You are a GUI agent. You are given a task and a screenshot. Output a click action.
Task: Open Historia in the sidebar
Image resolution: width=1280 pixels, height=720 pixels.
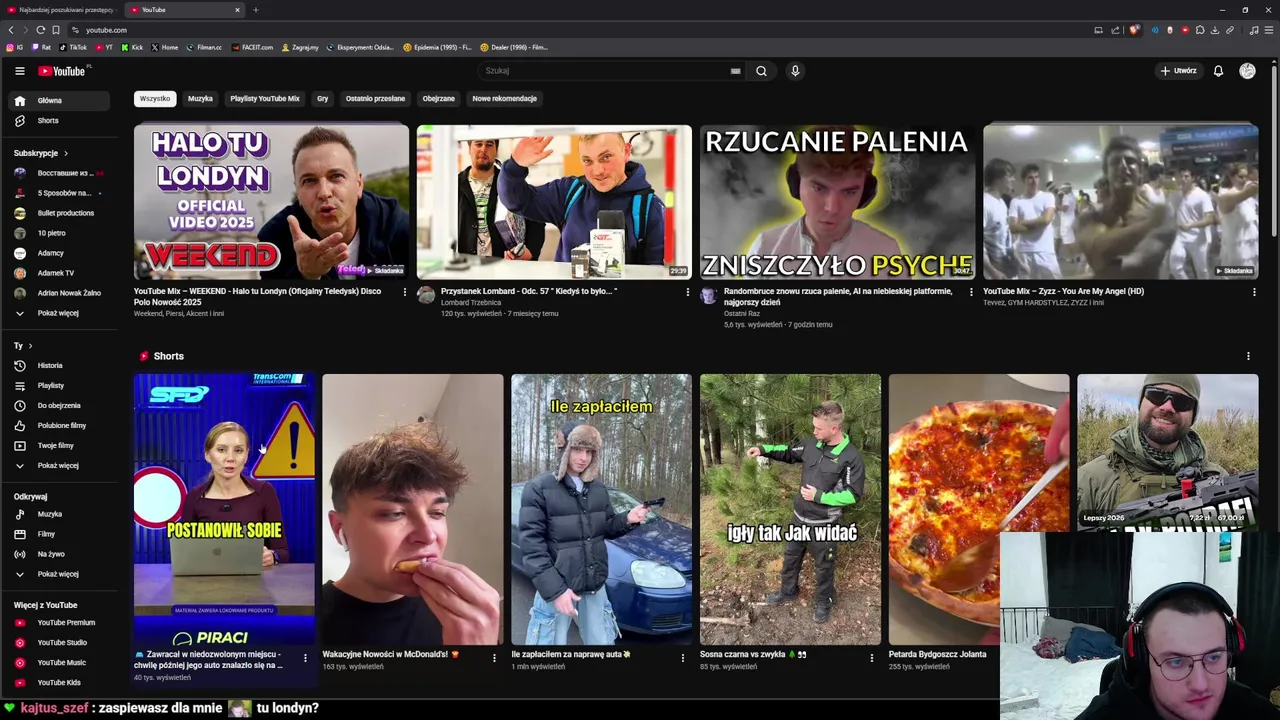(x=59, y=365)
